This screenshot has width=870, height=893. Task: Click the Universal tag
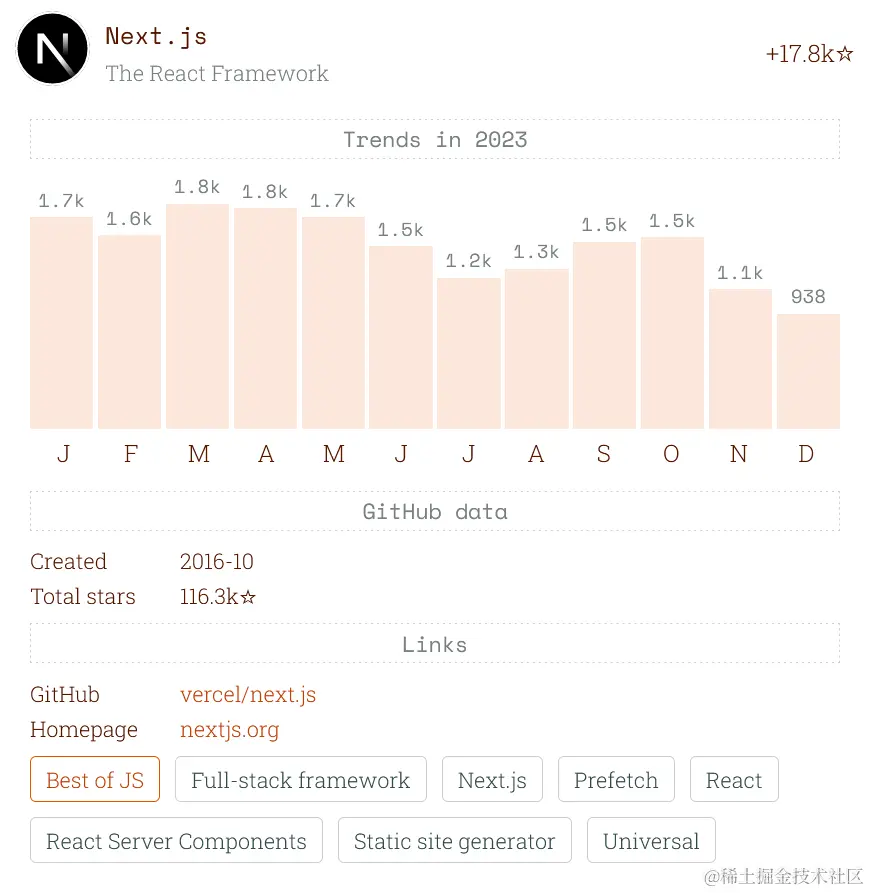(651, 841)
